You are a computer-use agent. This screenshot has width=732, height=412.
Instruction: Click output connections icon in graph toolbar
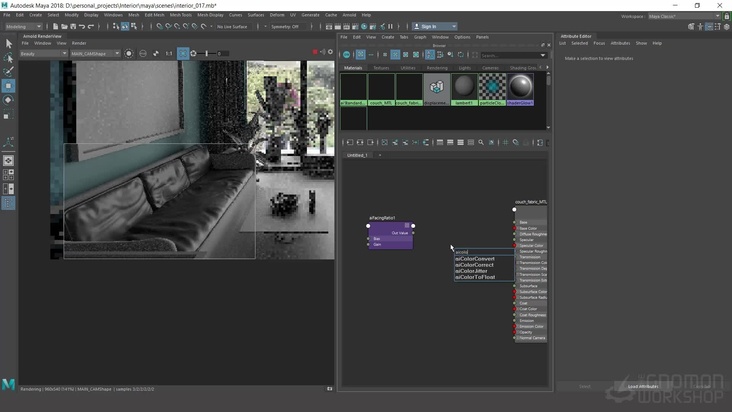[371, 142]
